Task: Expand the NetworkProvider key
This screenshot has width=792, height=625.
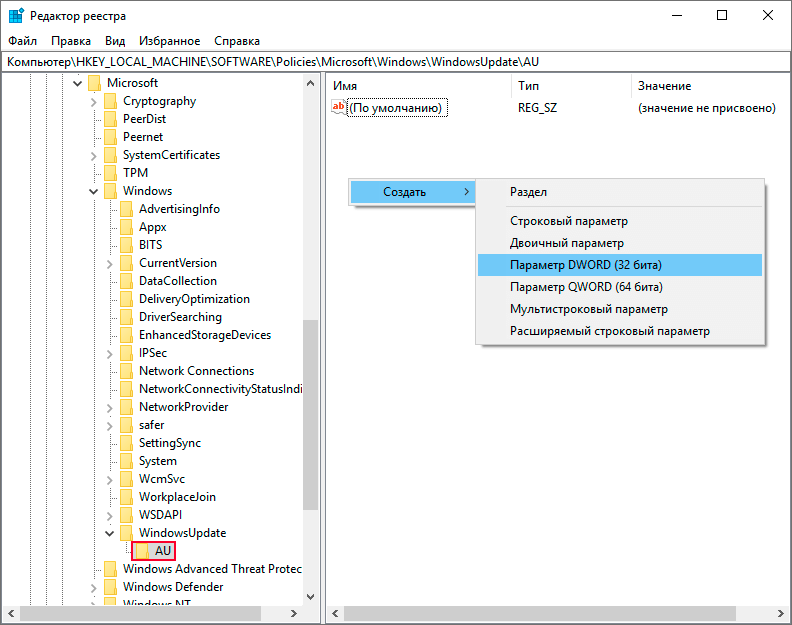Action: pos(110,408)
